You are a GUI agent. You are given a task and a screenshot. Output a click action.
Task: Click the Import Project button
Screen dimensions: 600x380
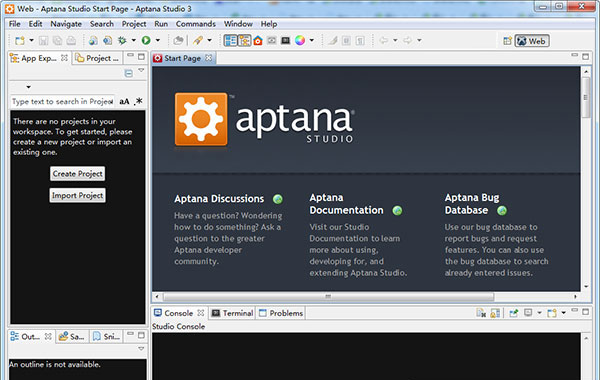point(78,196)
